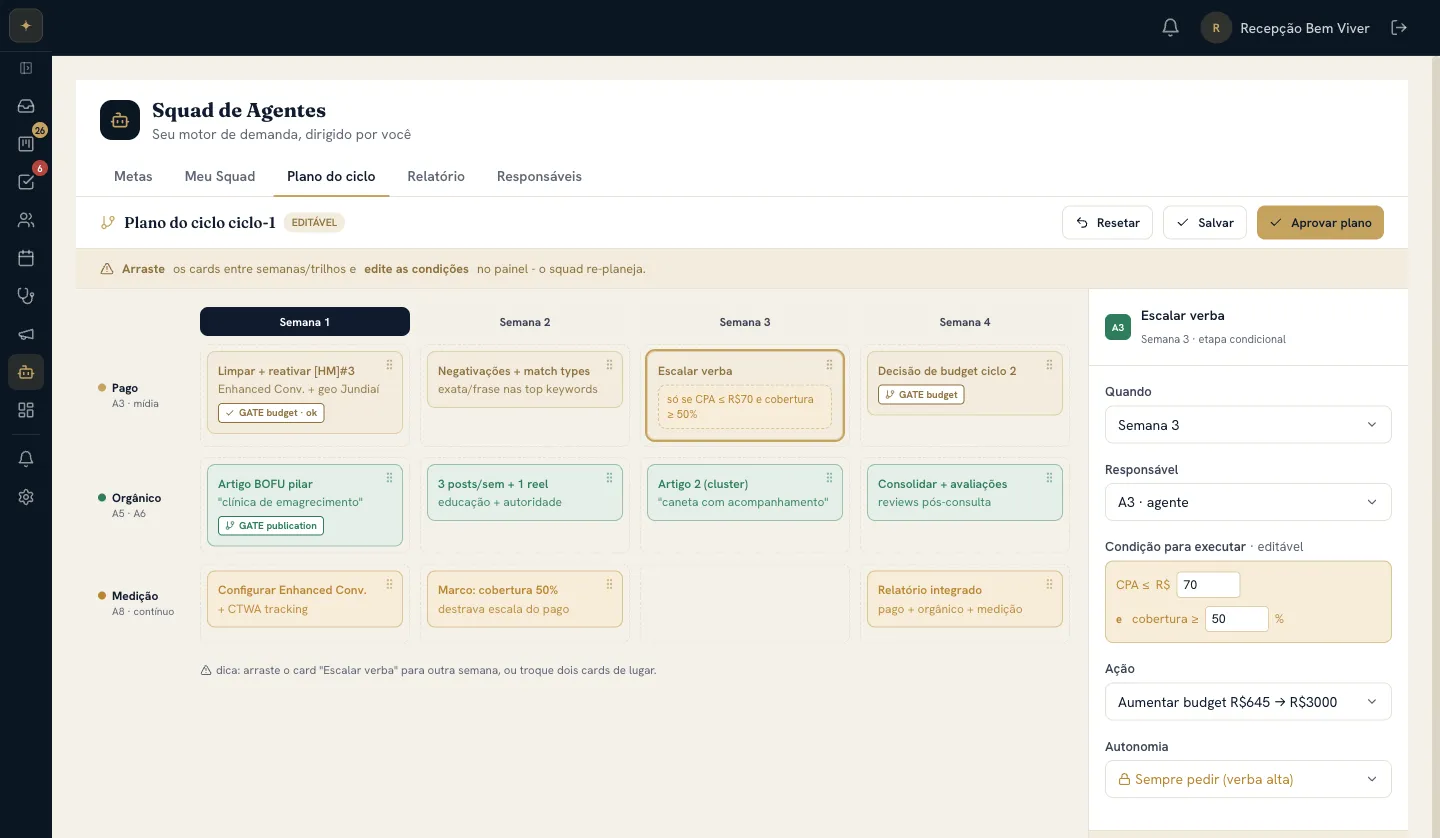Open the sidebar bell alerts icon
Viewport: 1440px width, 838px height.
pos(26,459)
